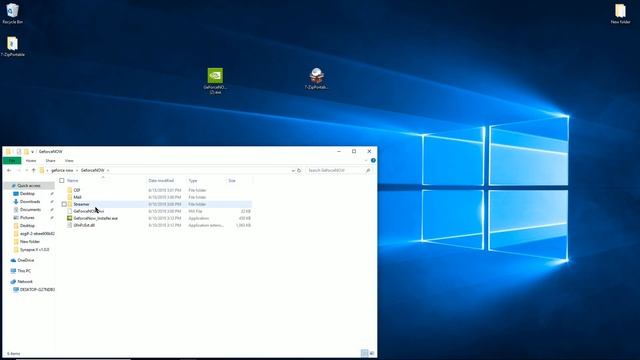The image size is (640, 360).
Task: Select This PC in navigation pane
Action: (24, 271)
